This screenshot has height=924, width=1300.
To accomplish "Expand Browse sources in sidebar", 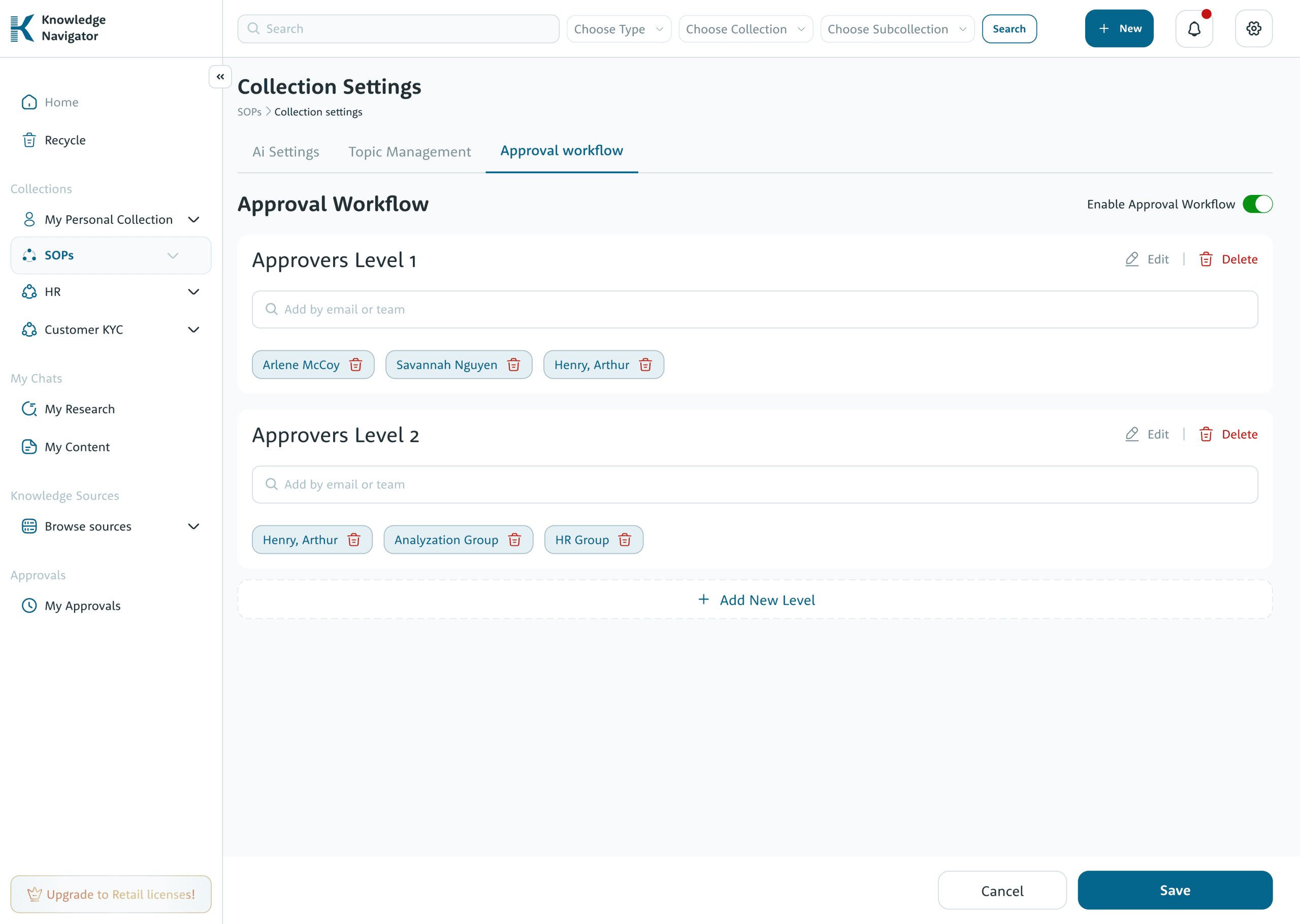I will (193, 526).
